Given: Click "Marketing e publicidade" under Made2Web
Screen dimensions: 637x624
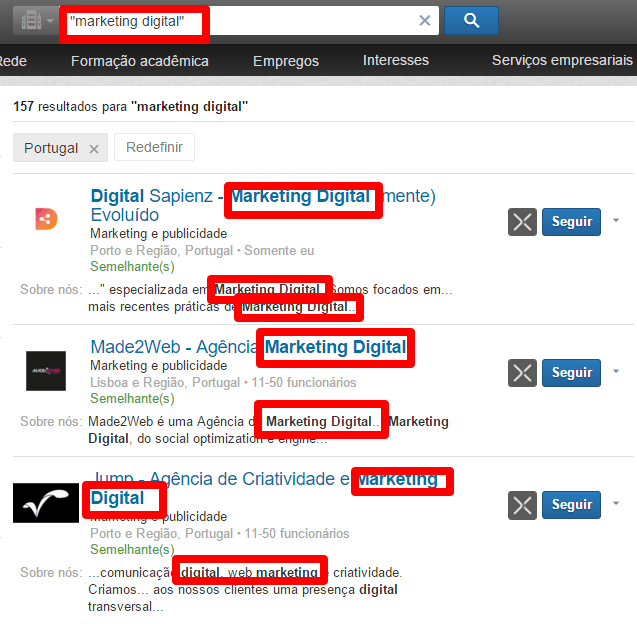Looking at the screenshot, I should click(x=158, y=366).
